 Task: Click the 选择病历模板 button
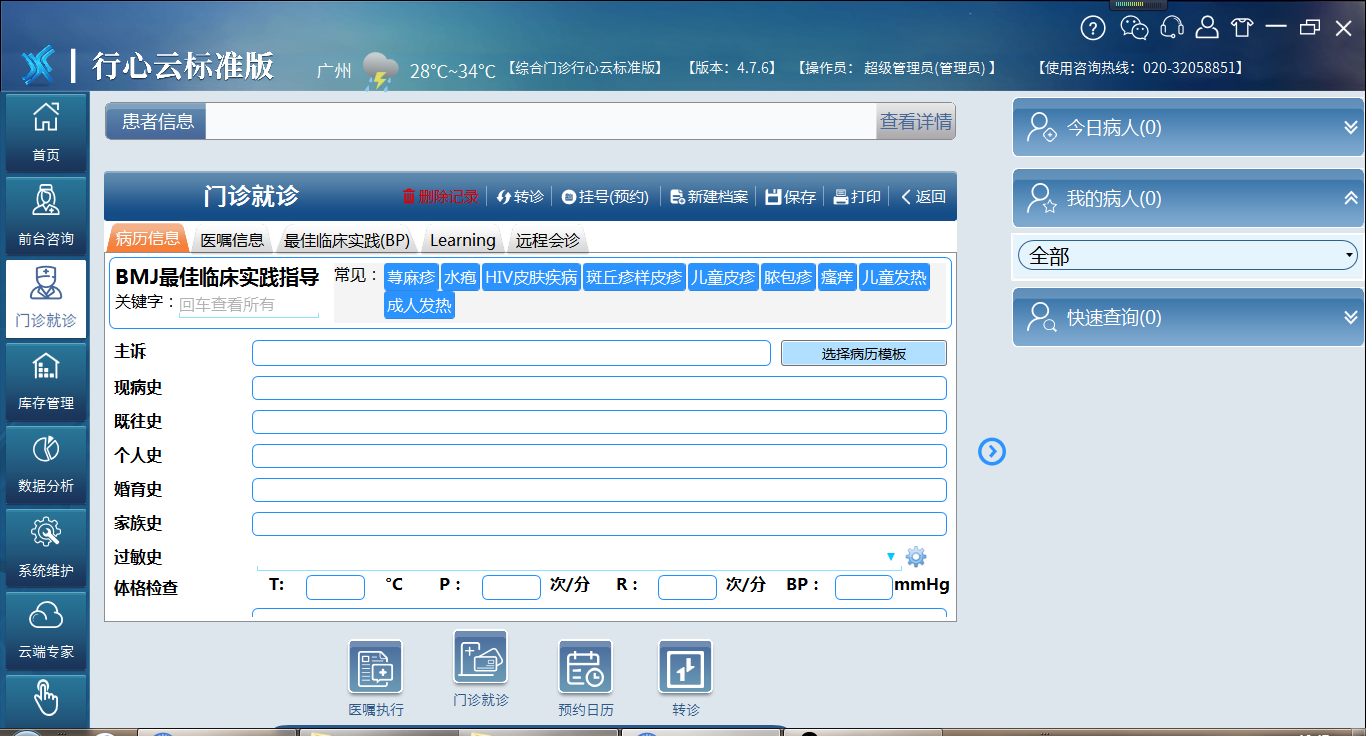pos(864,353)
